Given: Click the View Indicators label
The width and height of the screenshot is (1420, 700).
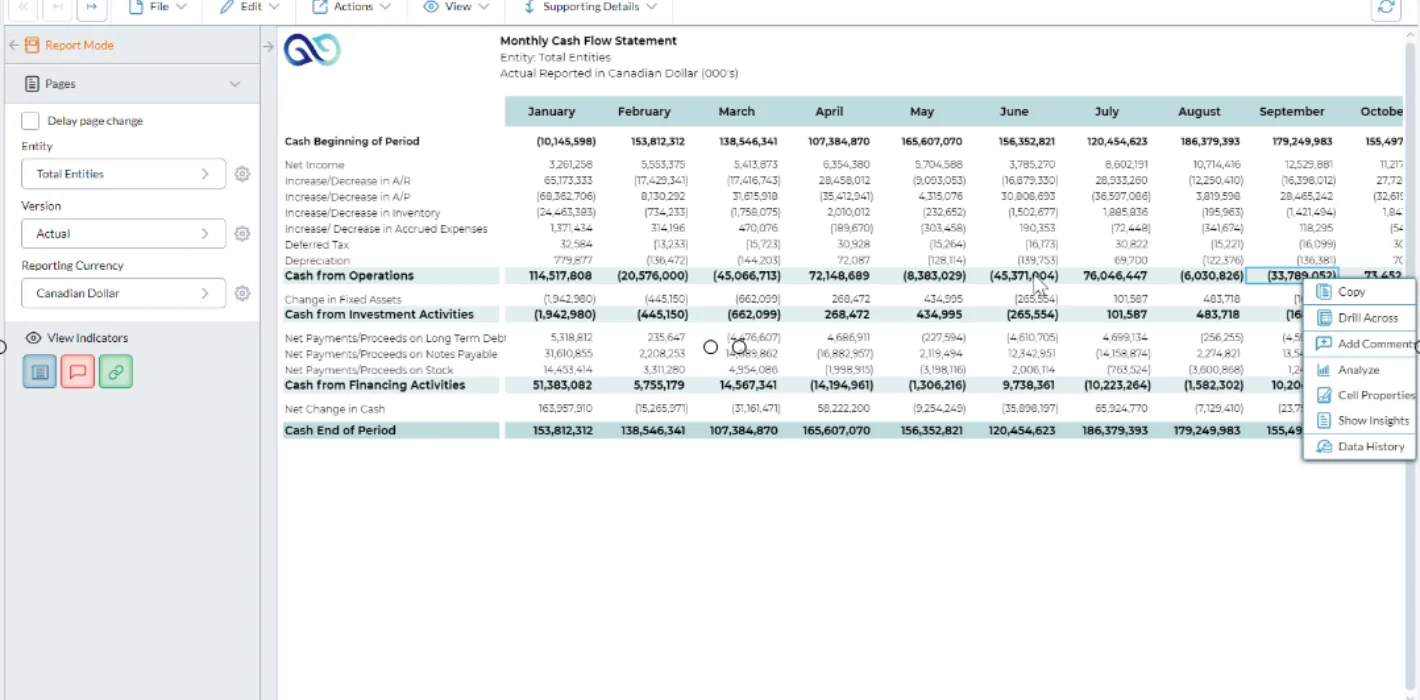Looking at the screenshot, I should 87,338.
